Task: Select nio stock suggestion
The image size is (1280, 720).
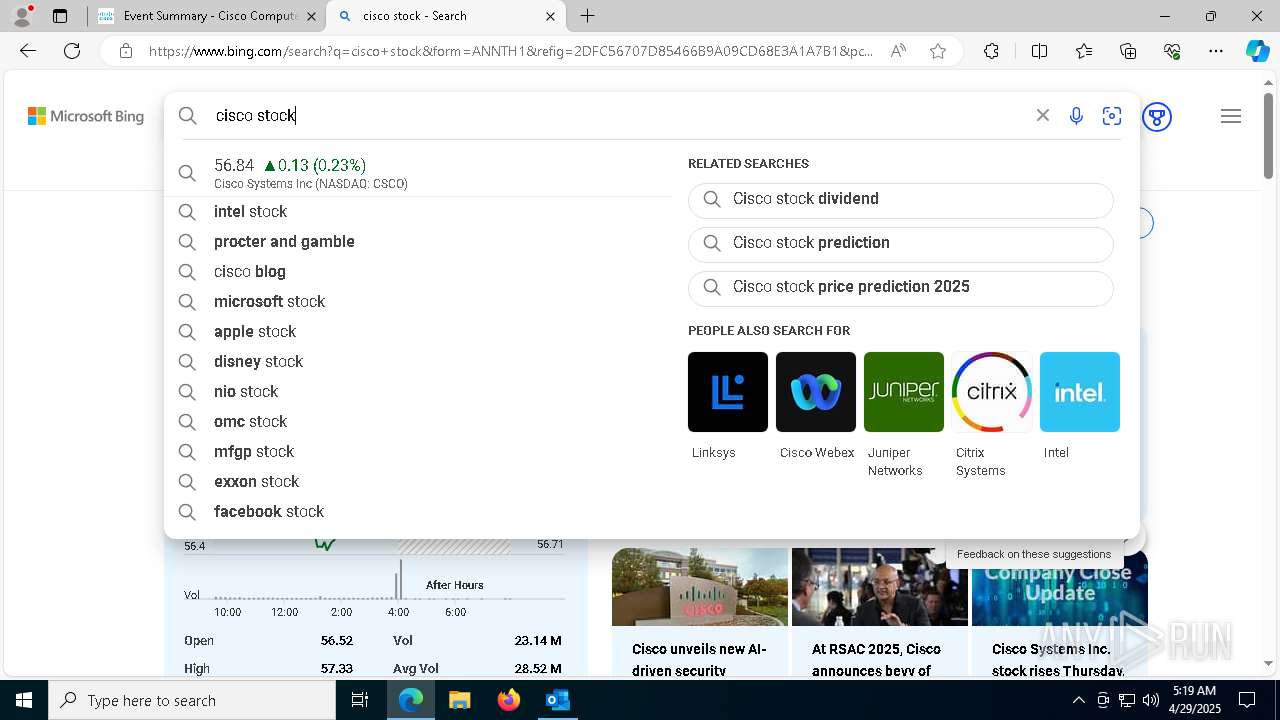Action: tap(418, 392)
